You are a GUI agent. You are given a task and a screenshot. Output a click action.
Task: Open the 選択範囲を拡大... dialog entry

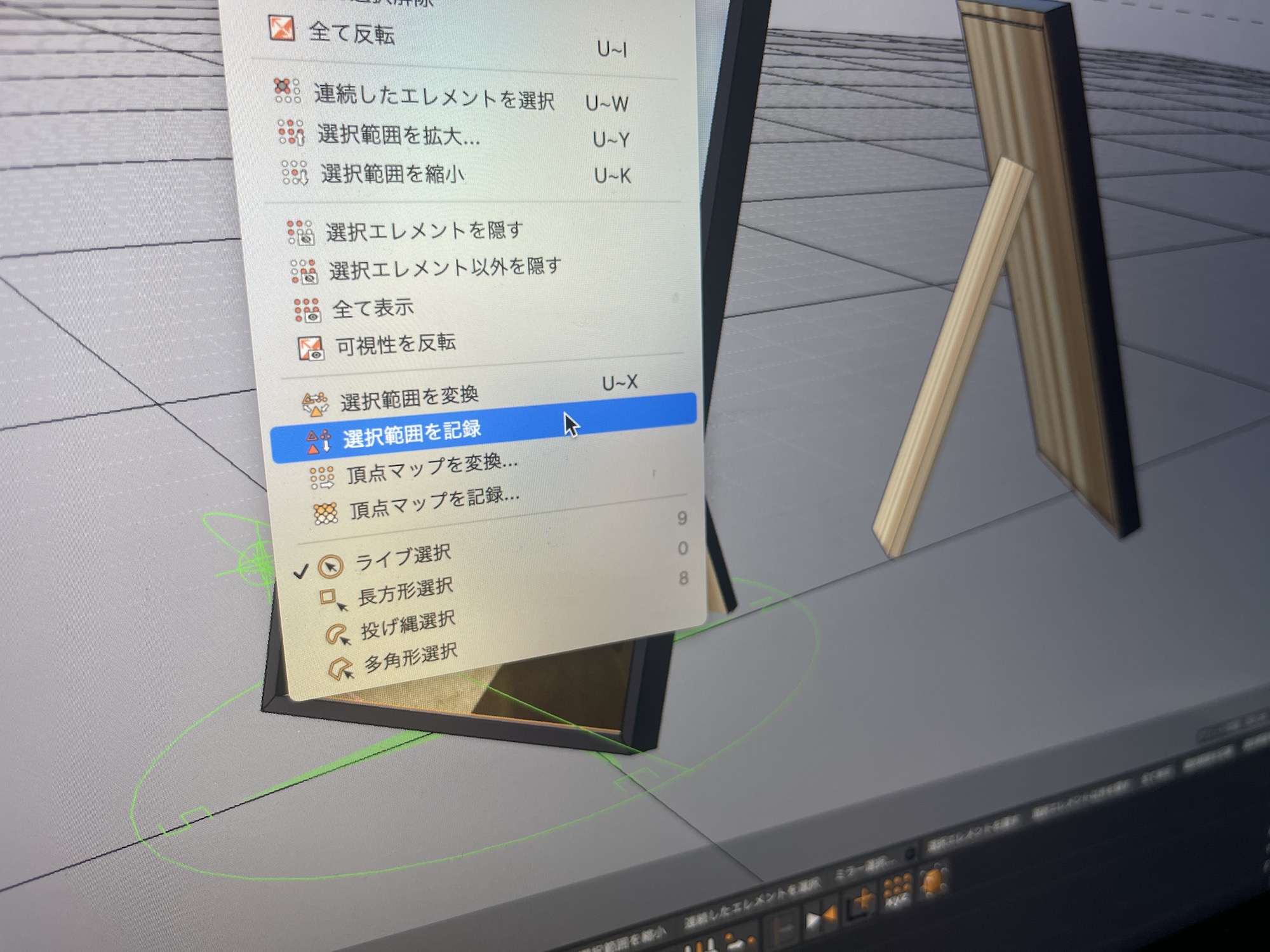click(x=398, y=135)
